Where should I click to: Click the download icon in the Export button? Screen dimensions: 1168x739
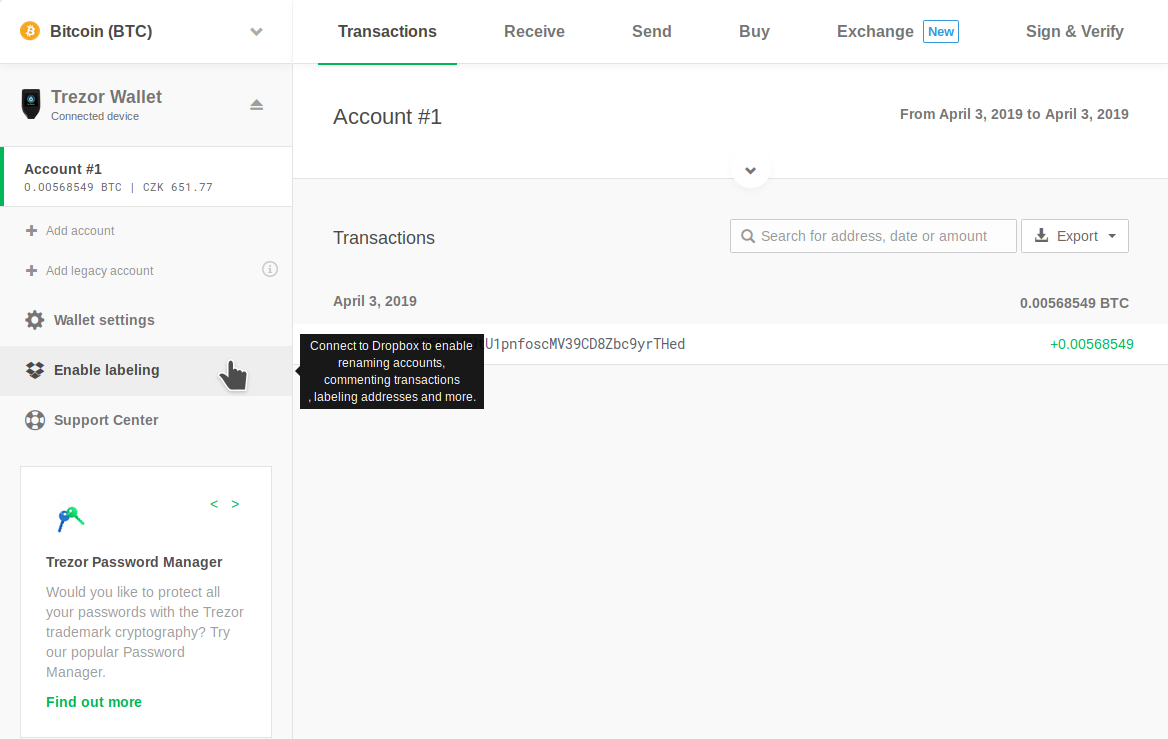point(1041,235)
